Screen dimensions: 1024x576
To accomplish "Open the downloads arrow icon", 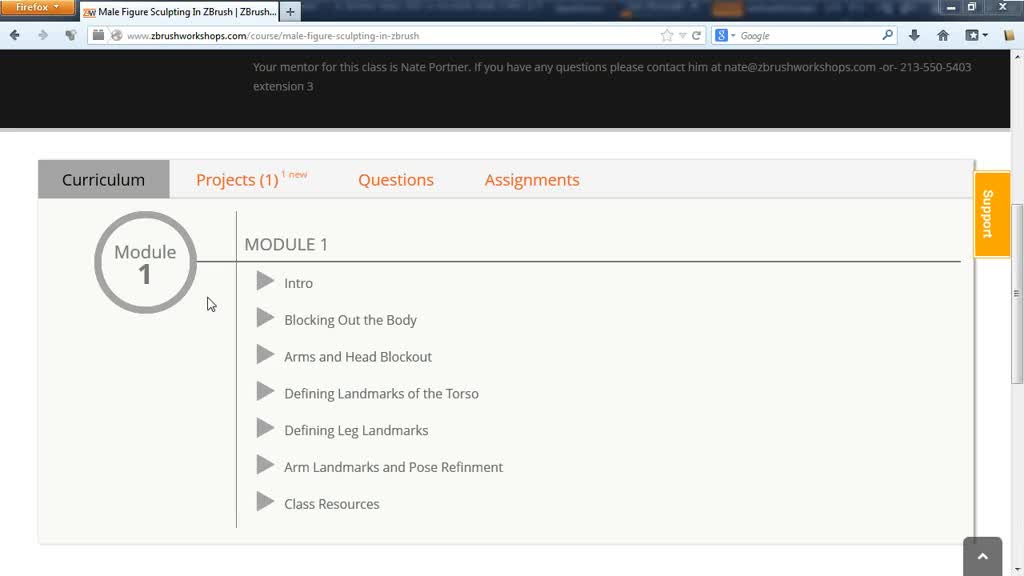I will [x=914, y=35].
